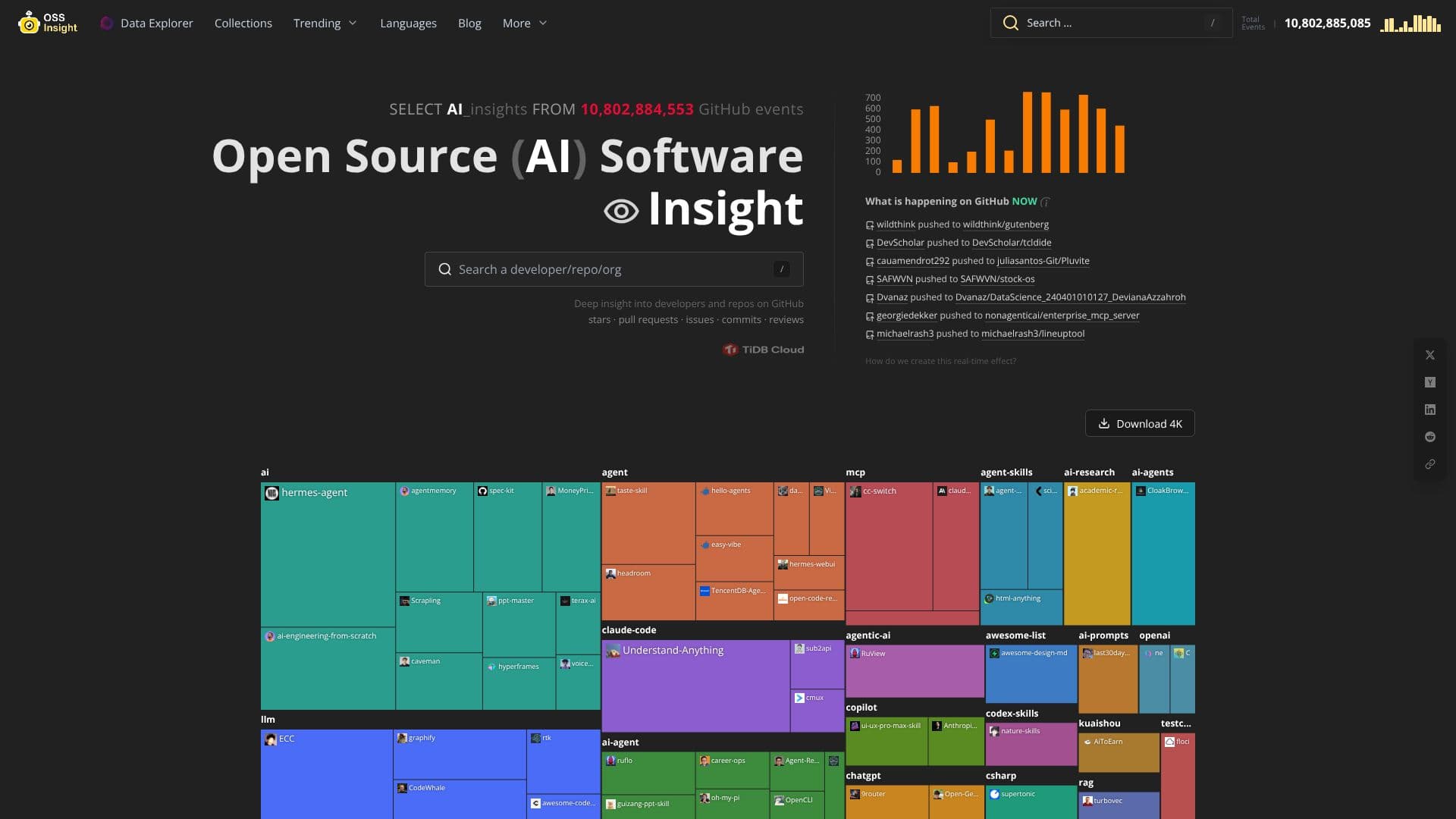Image resolution: width=1456 pixels, height=819 pixels.
Task: Open the awesome-design-md tile
Action: [x=1031, y=674]
